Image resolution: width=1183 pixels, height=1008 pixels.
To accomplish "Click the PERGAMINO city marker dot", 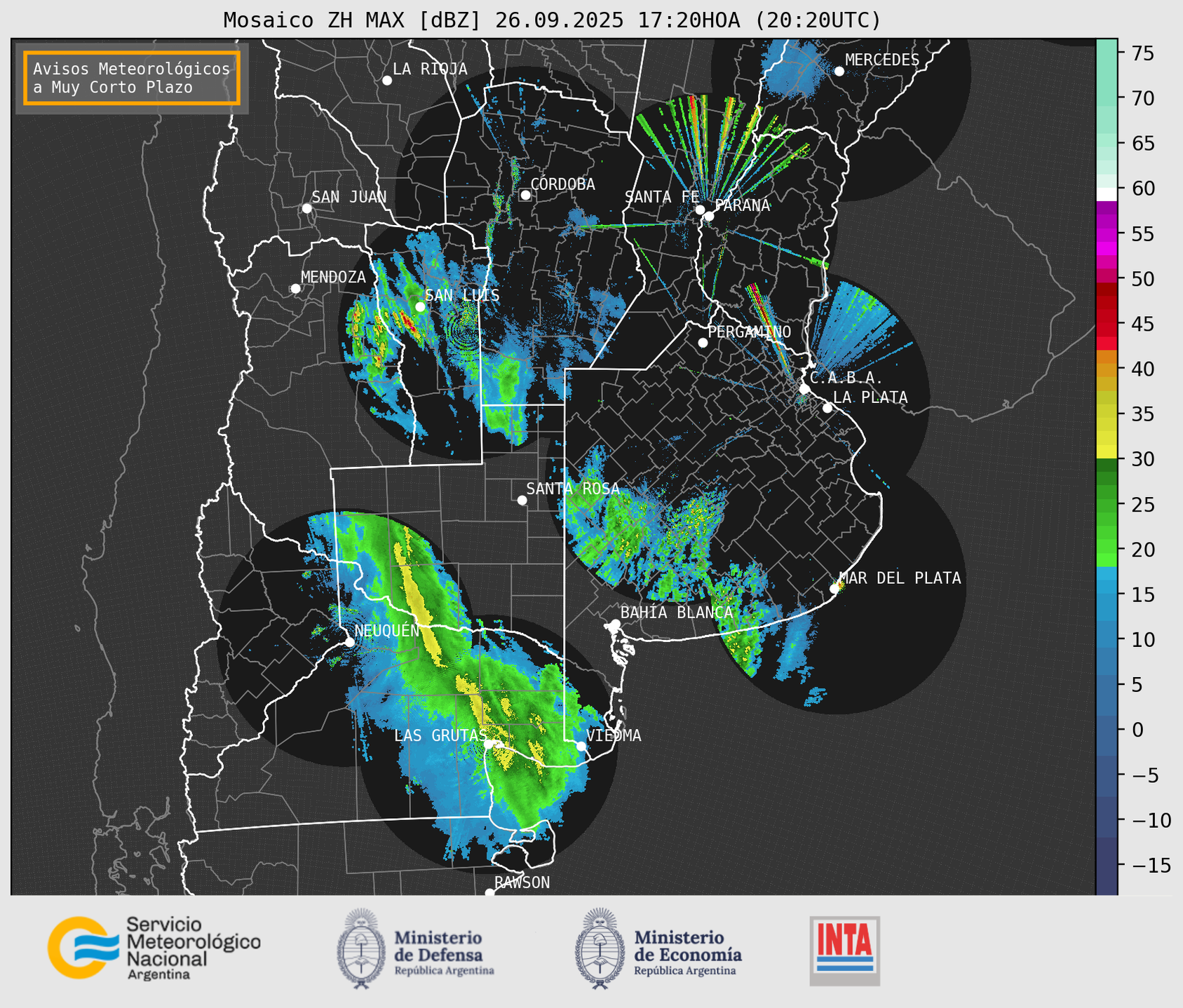I will point(703,343).
